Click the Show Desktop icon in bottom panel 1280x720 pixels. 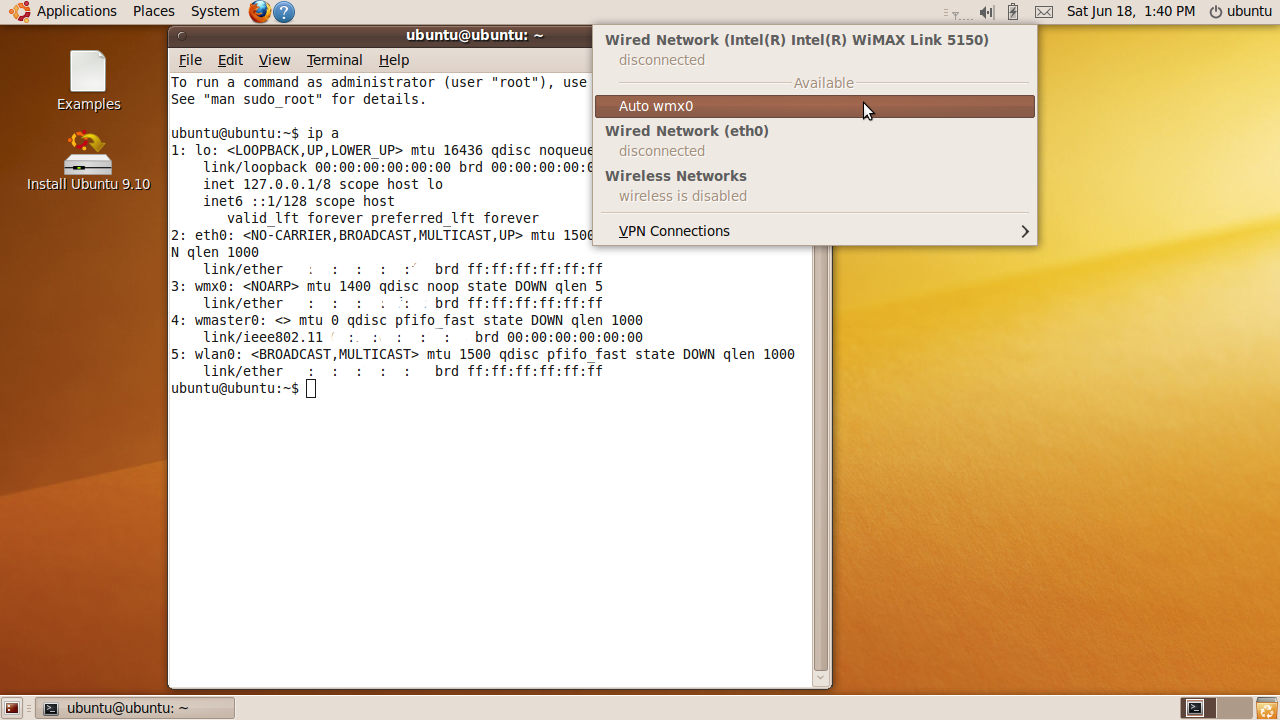click(12, 708)
